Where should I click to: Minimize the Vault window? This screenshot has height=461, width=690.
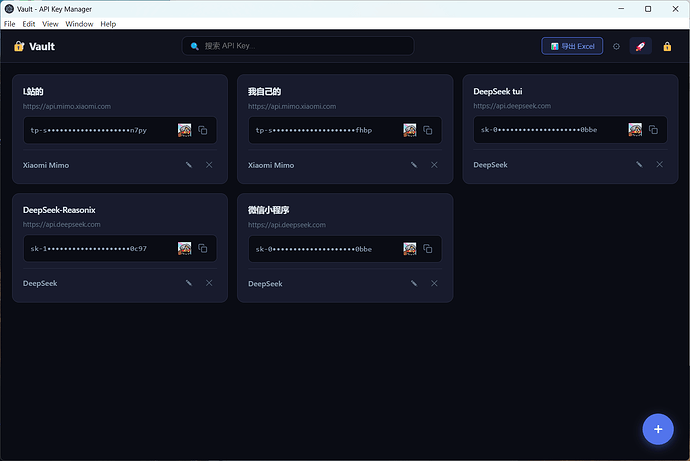tap(621, 9)
